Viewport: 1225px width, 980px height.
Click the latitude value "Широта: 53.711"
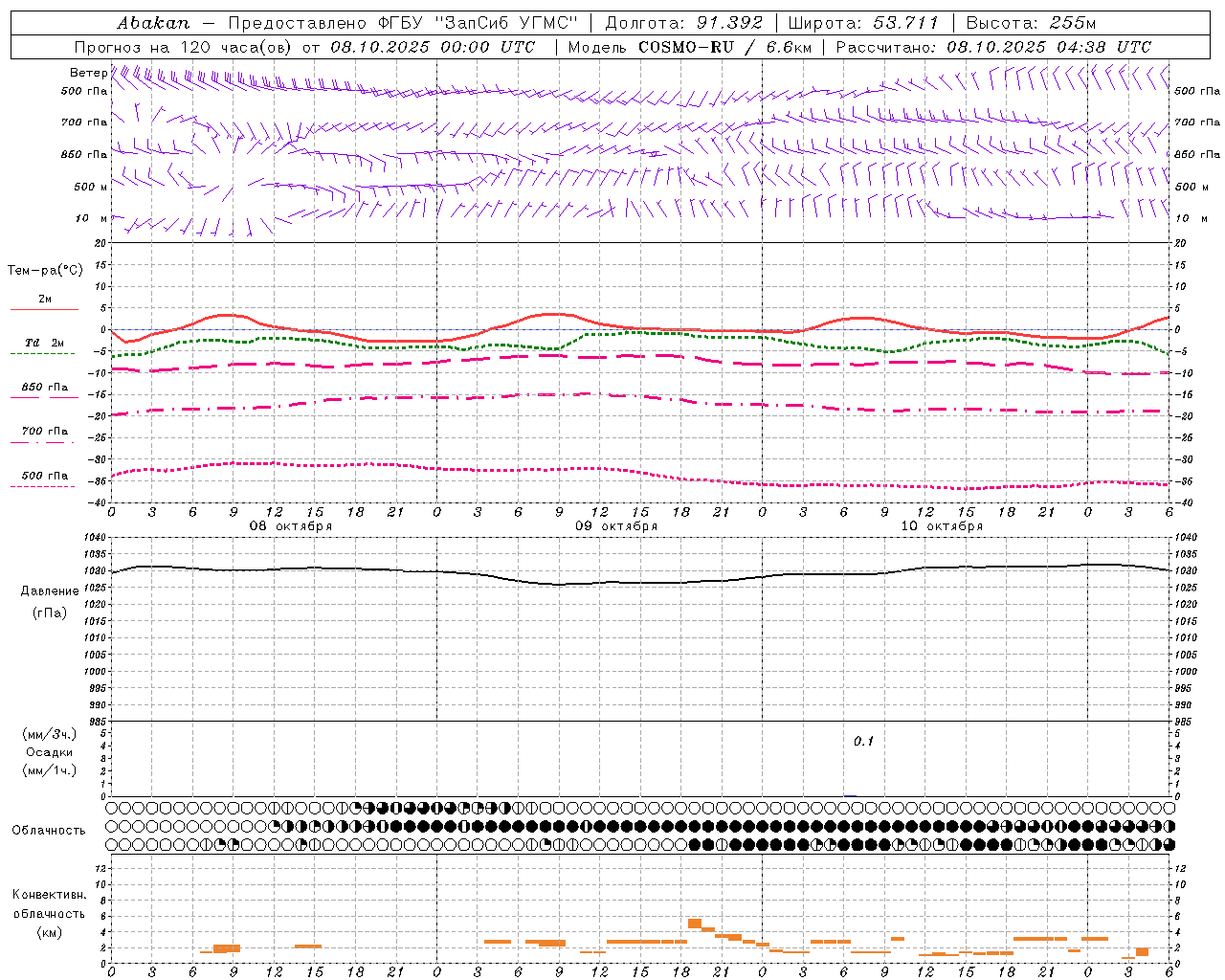point(864,23)
